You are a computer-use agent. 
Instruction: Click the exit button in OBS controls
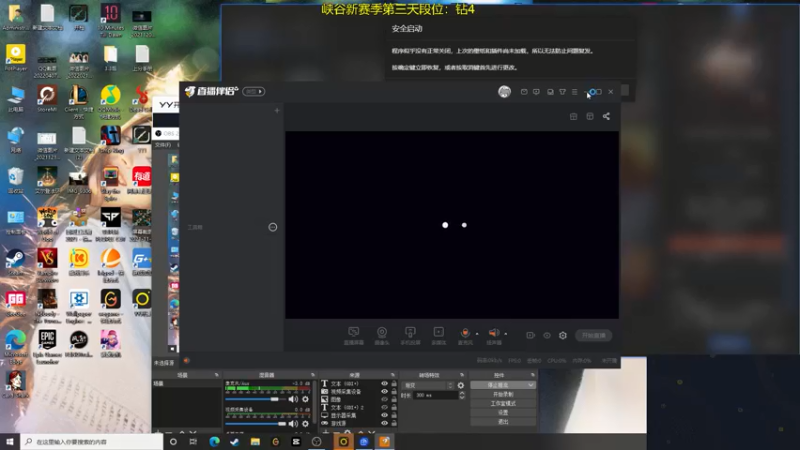[503, 422]
